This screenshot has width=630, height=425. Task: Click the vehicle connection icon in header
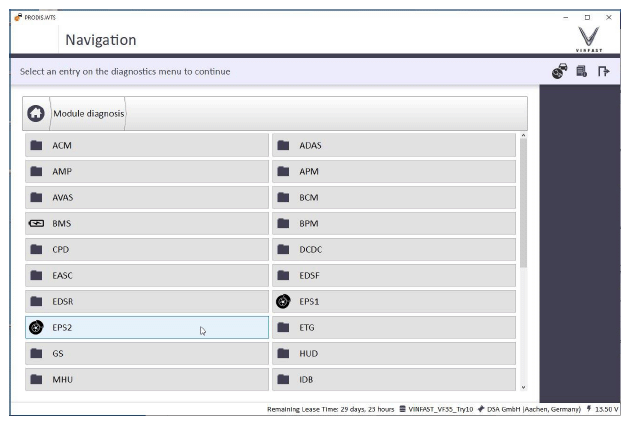559,71
